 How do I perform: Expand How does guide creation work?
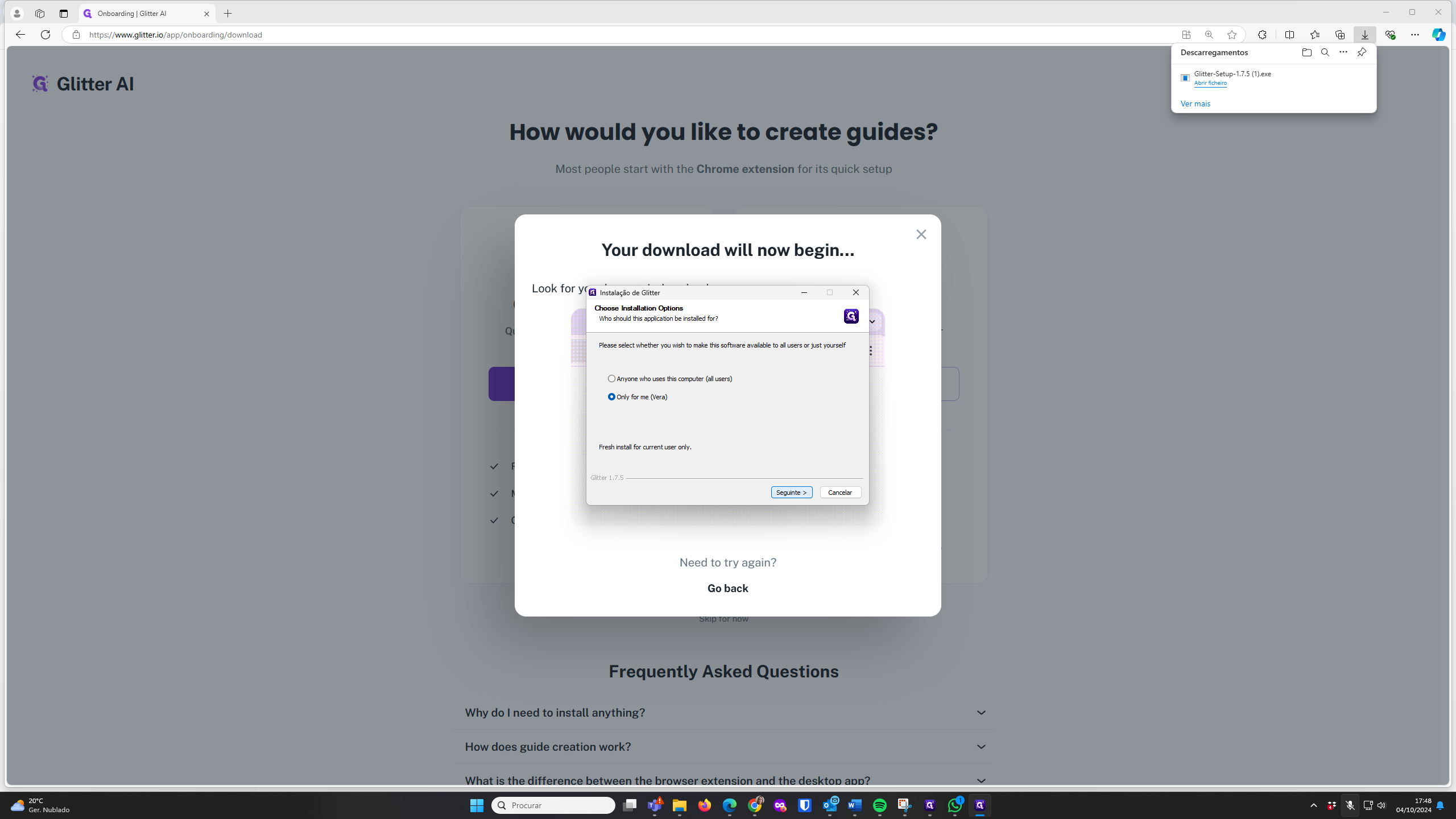(724, 747)
